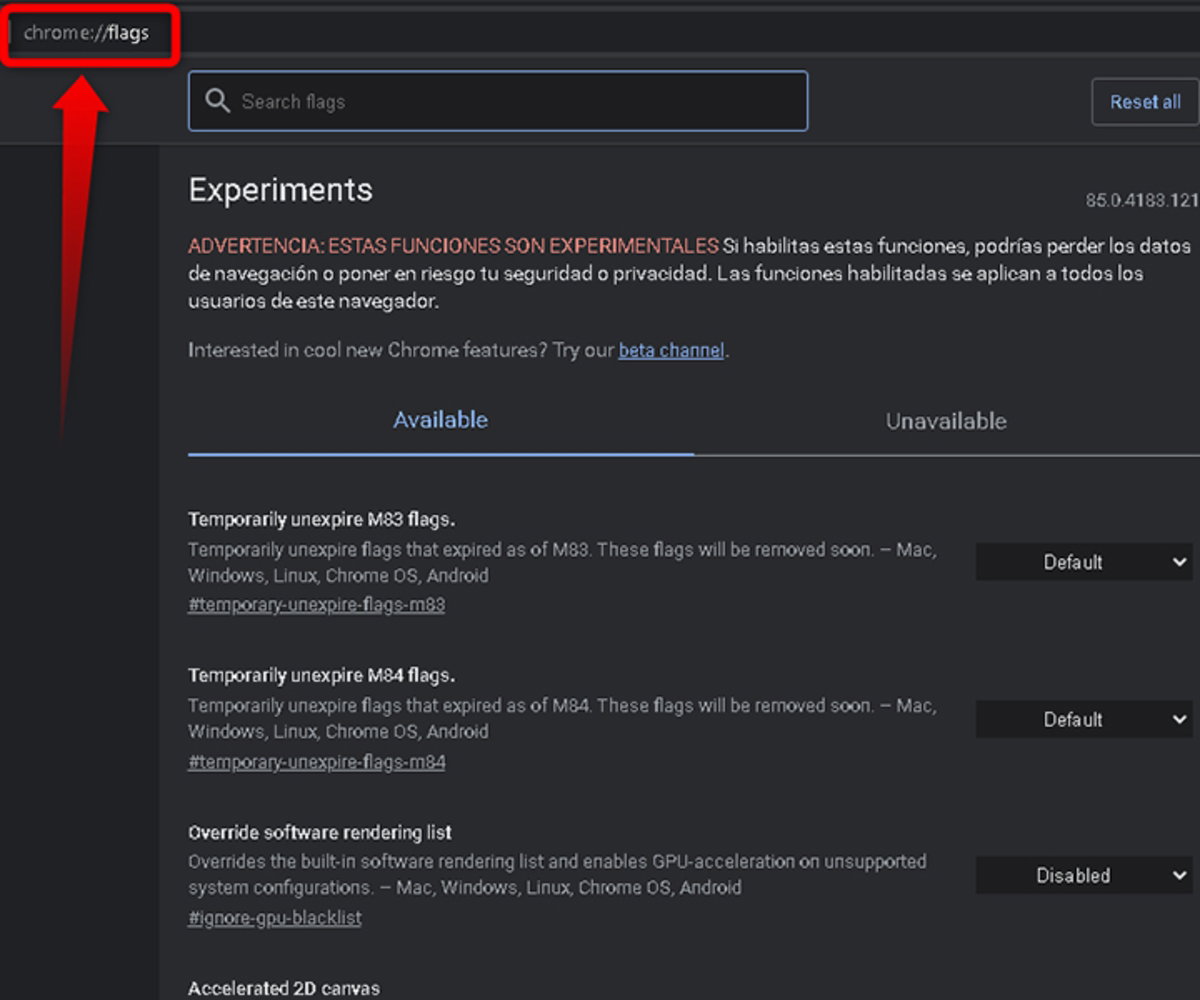The height and width of the screenshot is (1000, 1200).
Task: Click the magnifier icon in Search flags
Action: point(217,101)
